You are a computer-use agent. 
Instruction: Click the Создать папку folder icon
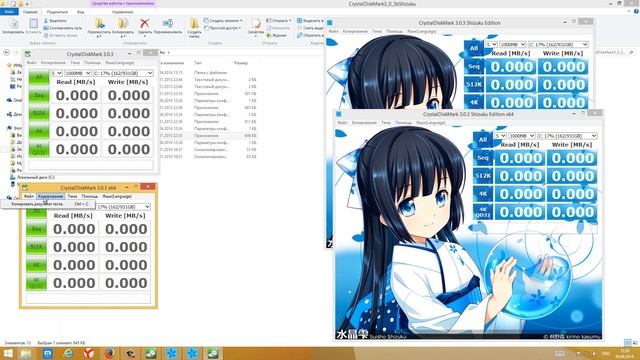tap(194, 23)
